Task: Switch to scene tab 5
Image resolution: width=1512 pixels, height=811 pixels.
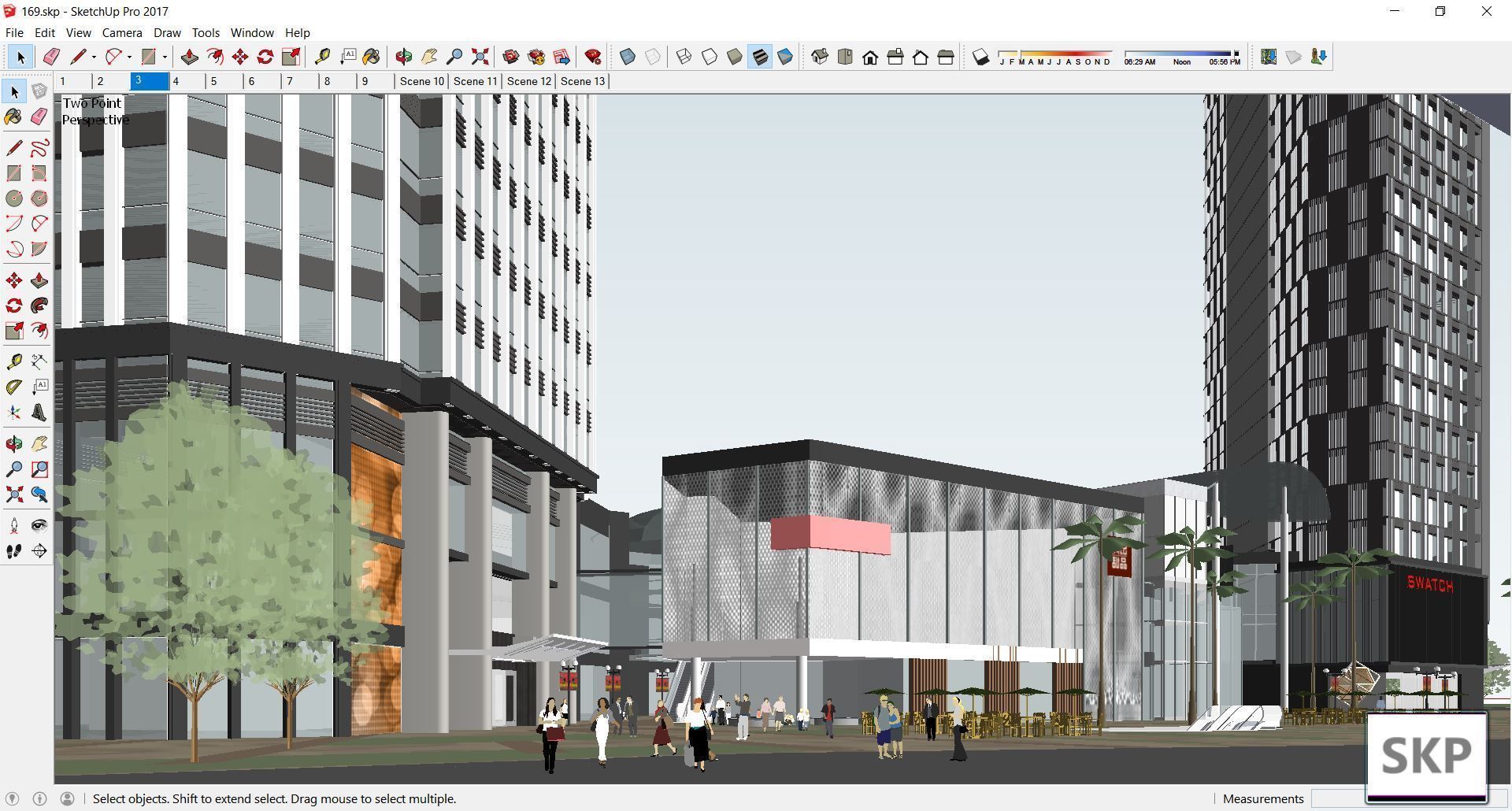Action: tap(224, 81)
